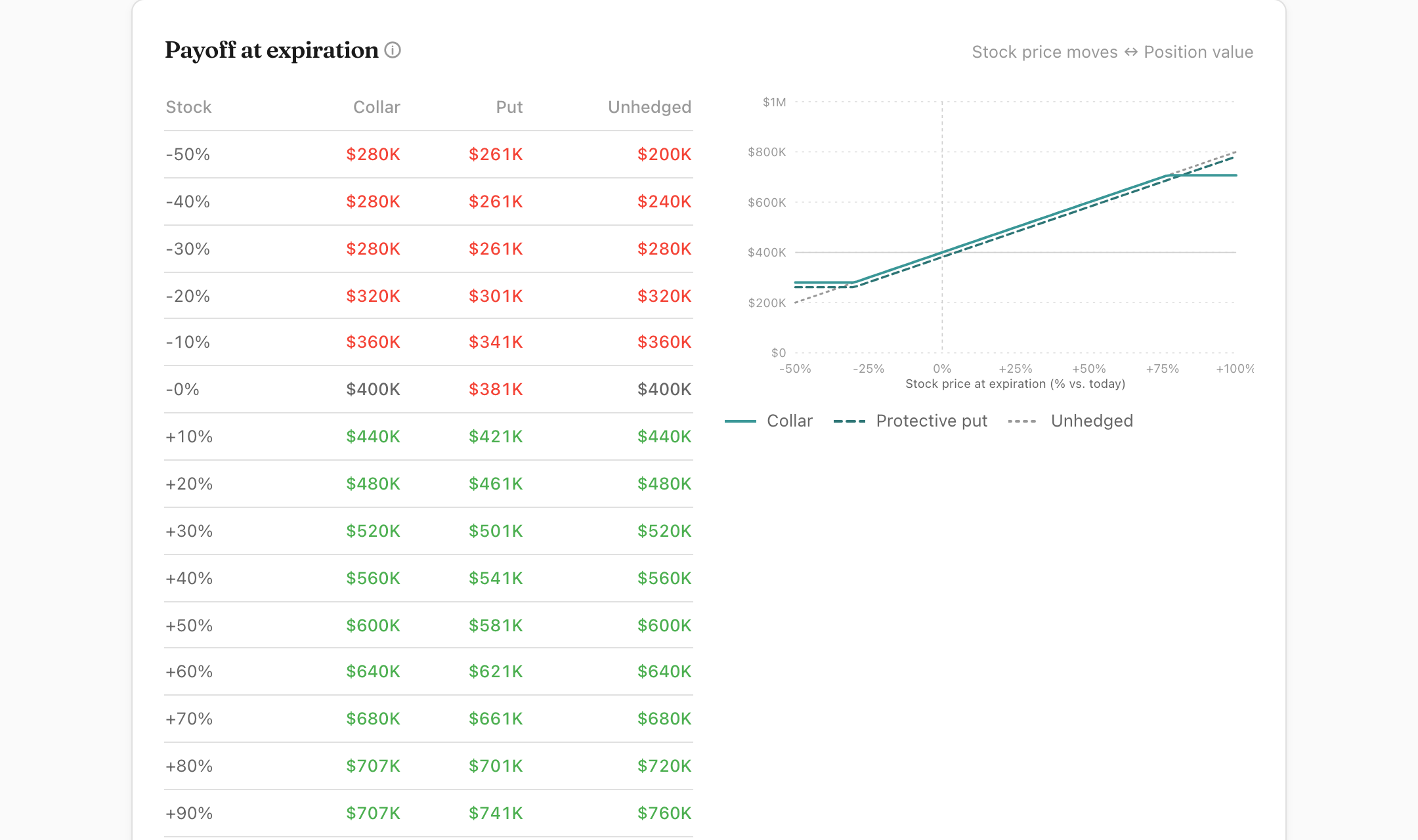Click the $680K Unhedged value

(x=664, y=719)
